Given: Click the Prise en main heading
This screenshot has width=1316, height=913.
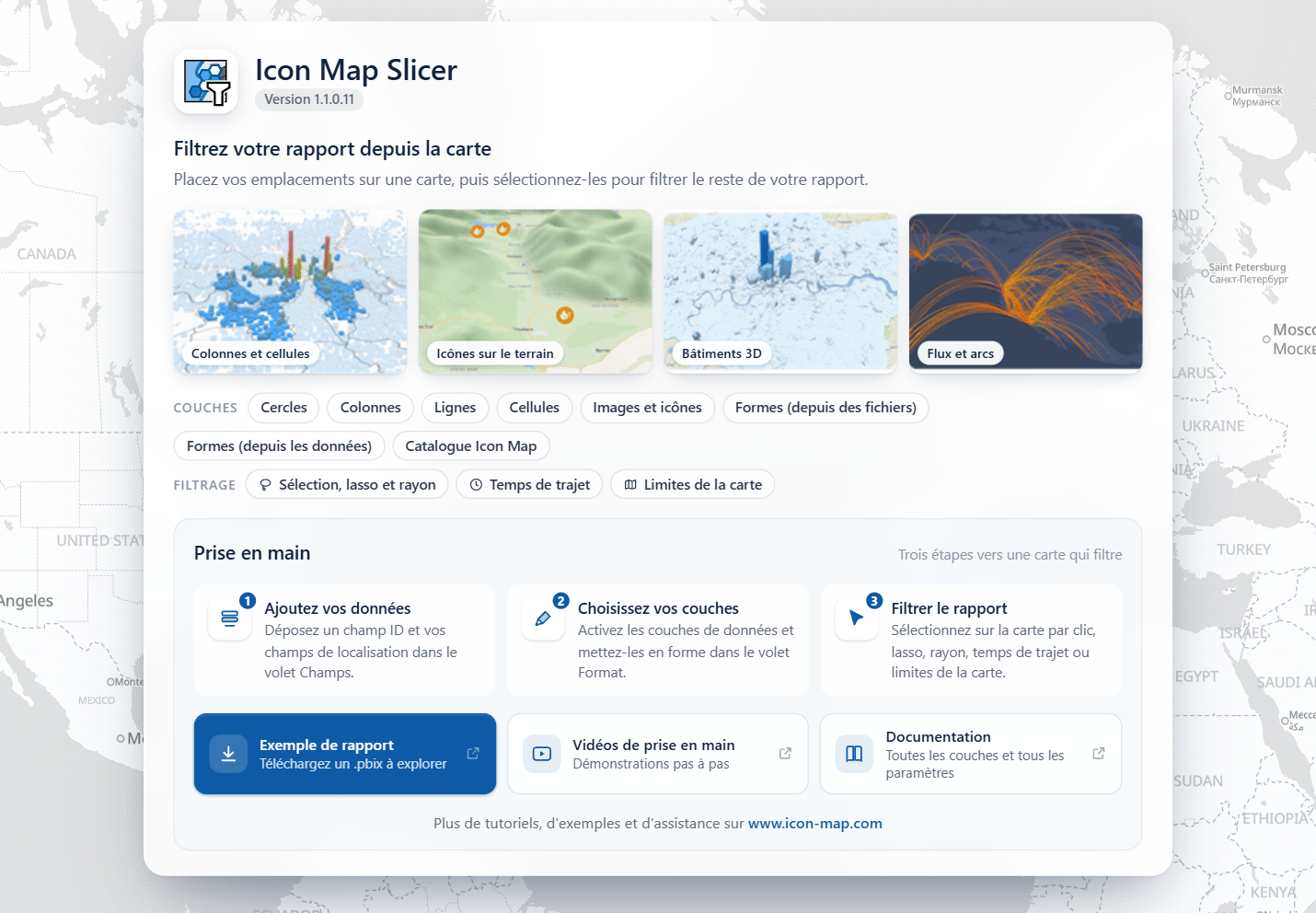Looking at the screenshot, I should coord(252,553).
